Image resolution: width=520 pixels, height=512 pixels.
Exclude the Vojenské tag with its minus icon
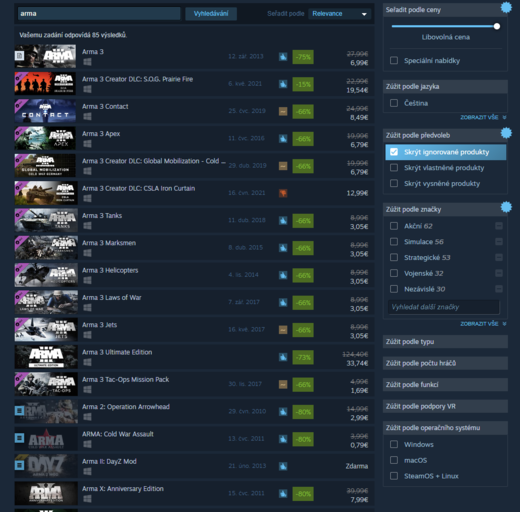click(x=499, y=273)
